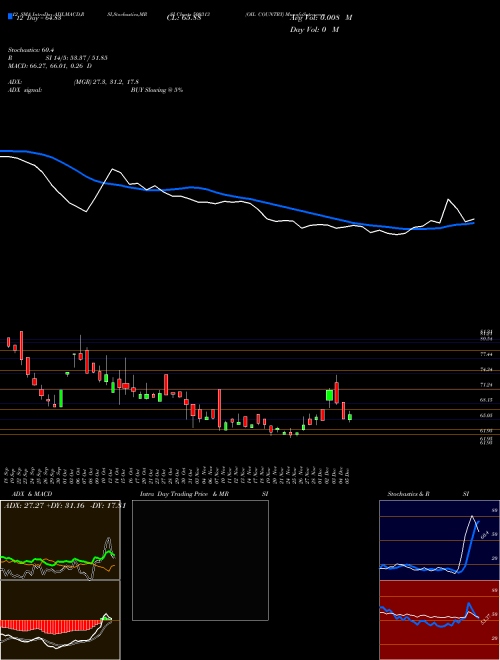This screenshot has width=500, height=660.
Task: Click the tall green candle near the recent high
Action: pos(330,396)
